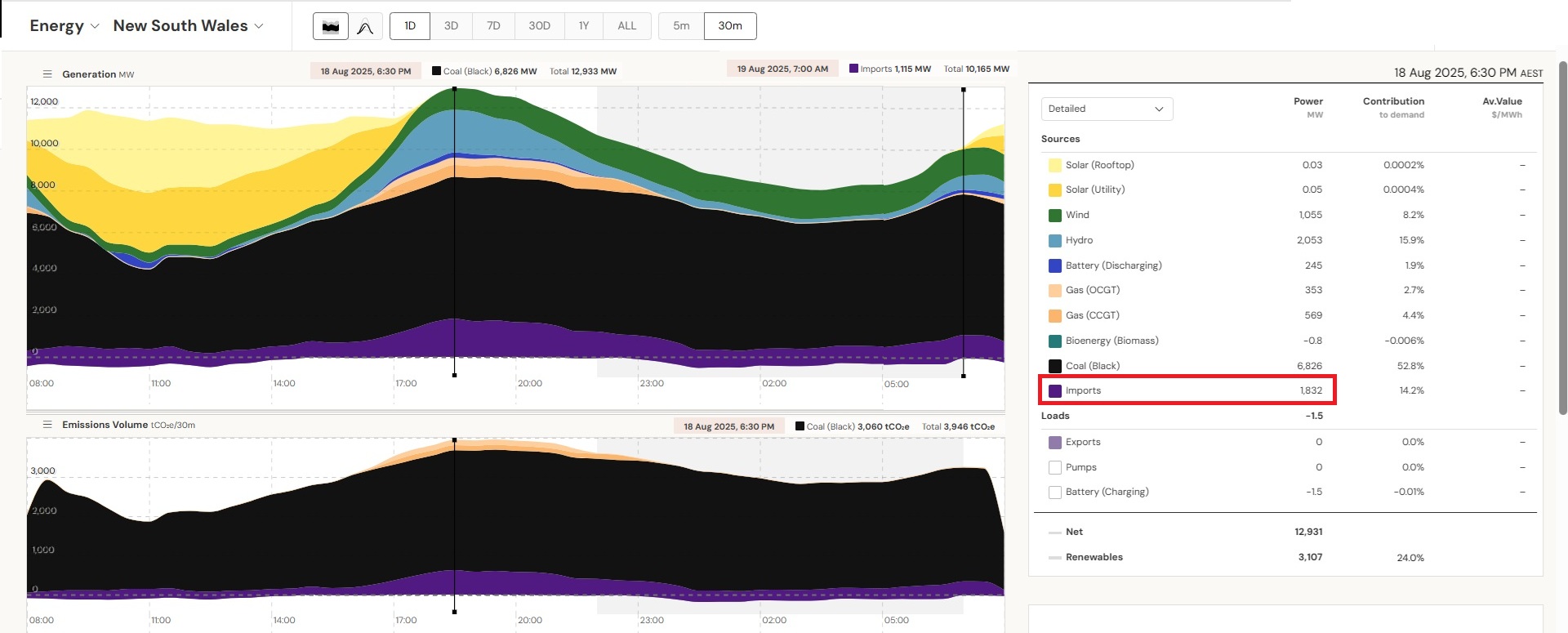Image resolution: width=1568 pixels, height=633 pixels.
Task: Click the Battery (Discharging) legend square
Action: click(1055, 265)
